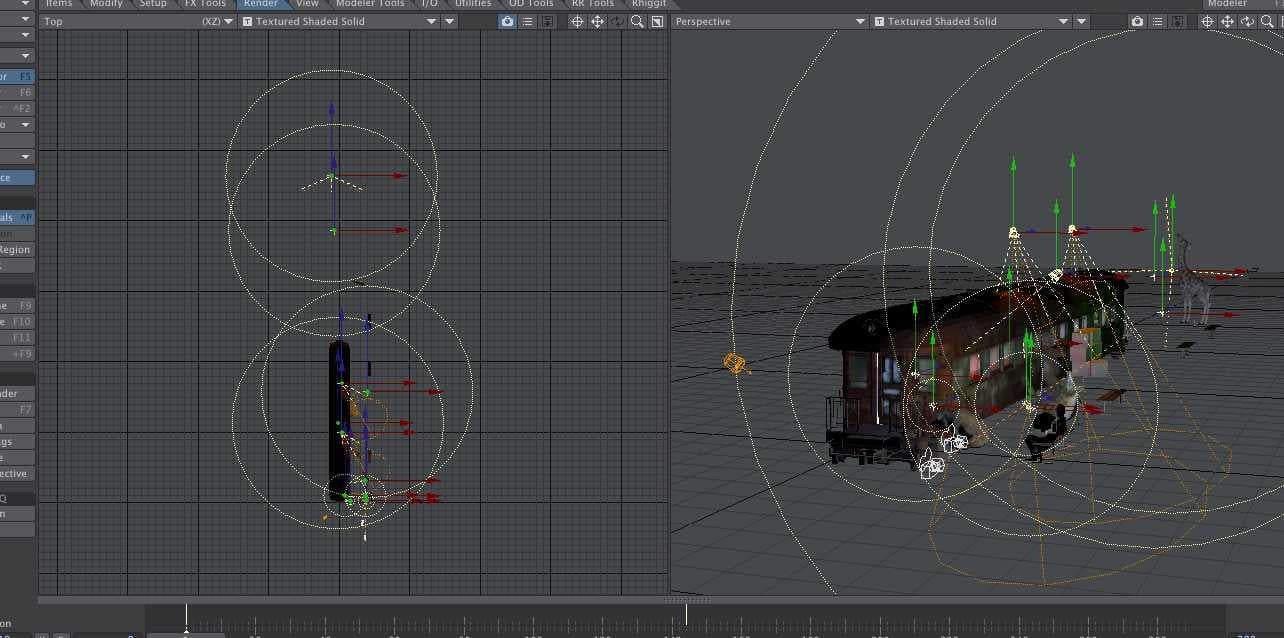The image size is (1284, 638).
Task: Click the timeline frame slider track
Action: [685, 621]
